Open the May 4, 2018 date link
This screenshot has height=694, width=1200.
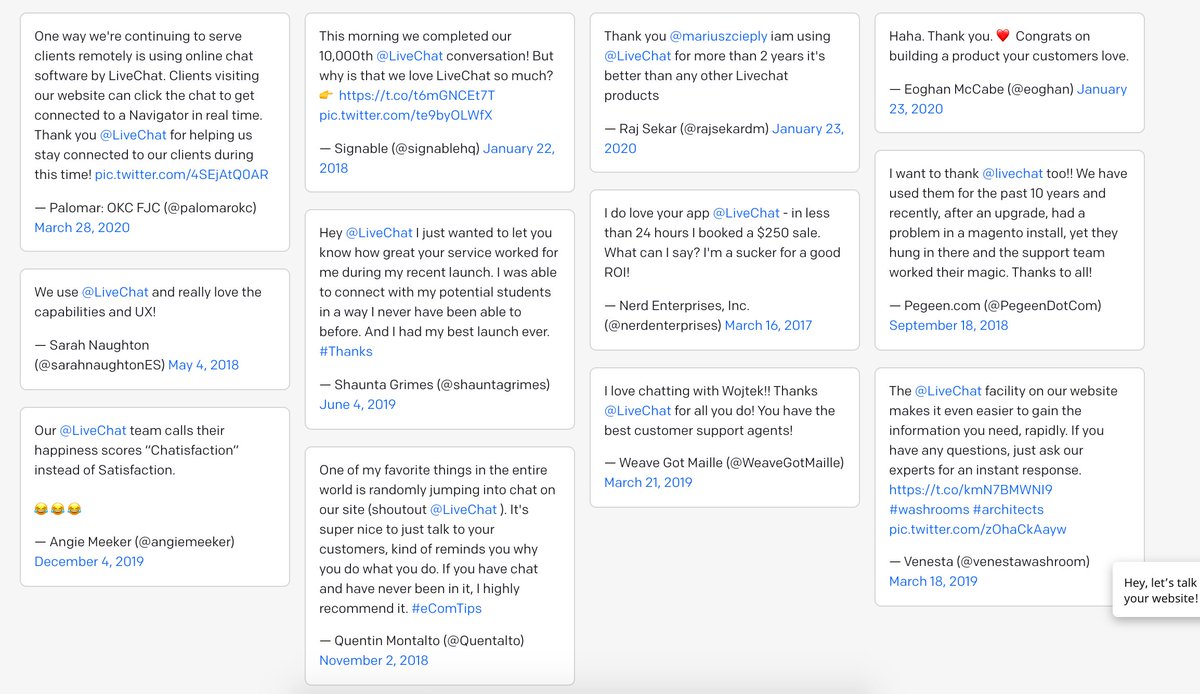coord(204,365)
